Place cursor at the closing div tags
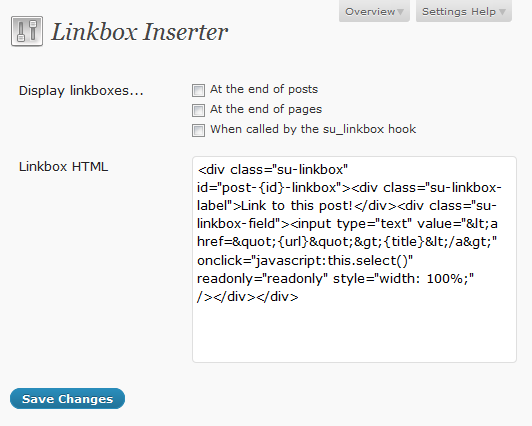This screenshot has width=532, height=426. pyautogui.click(x=248, y=297)
